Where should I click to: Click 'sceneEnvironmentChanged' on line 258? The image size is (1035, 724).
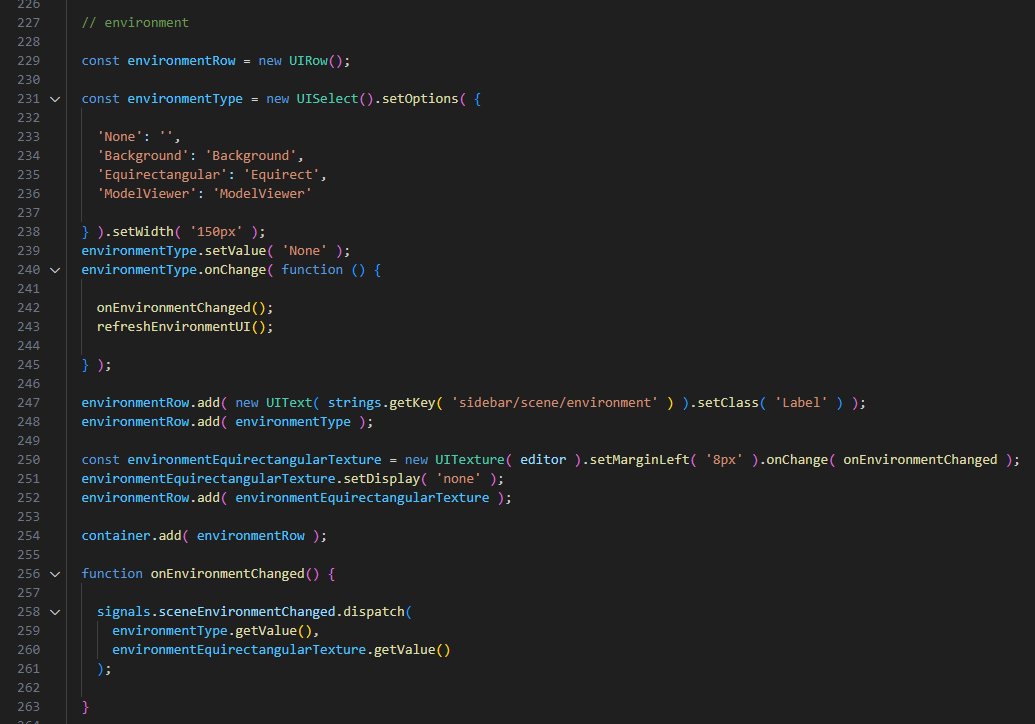[x=247, y=612]
